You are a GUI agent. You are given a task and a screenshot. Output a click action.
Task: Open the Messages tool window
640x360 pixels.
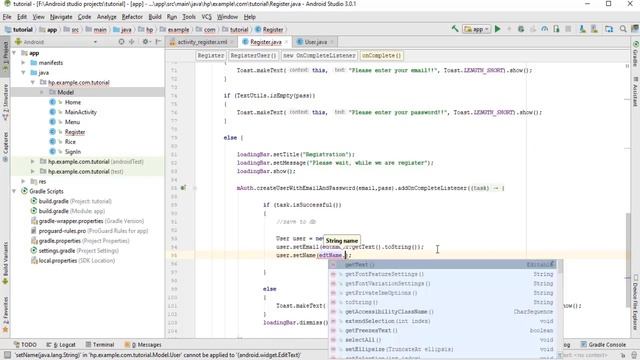[143, 344]
